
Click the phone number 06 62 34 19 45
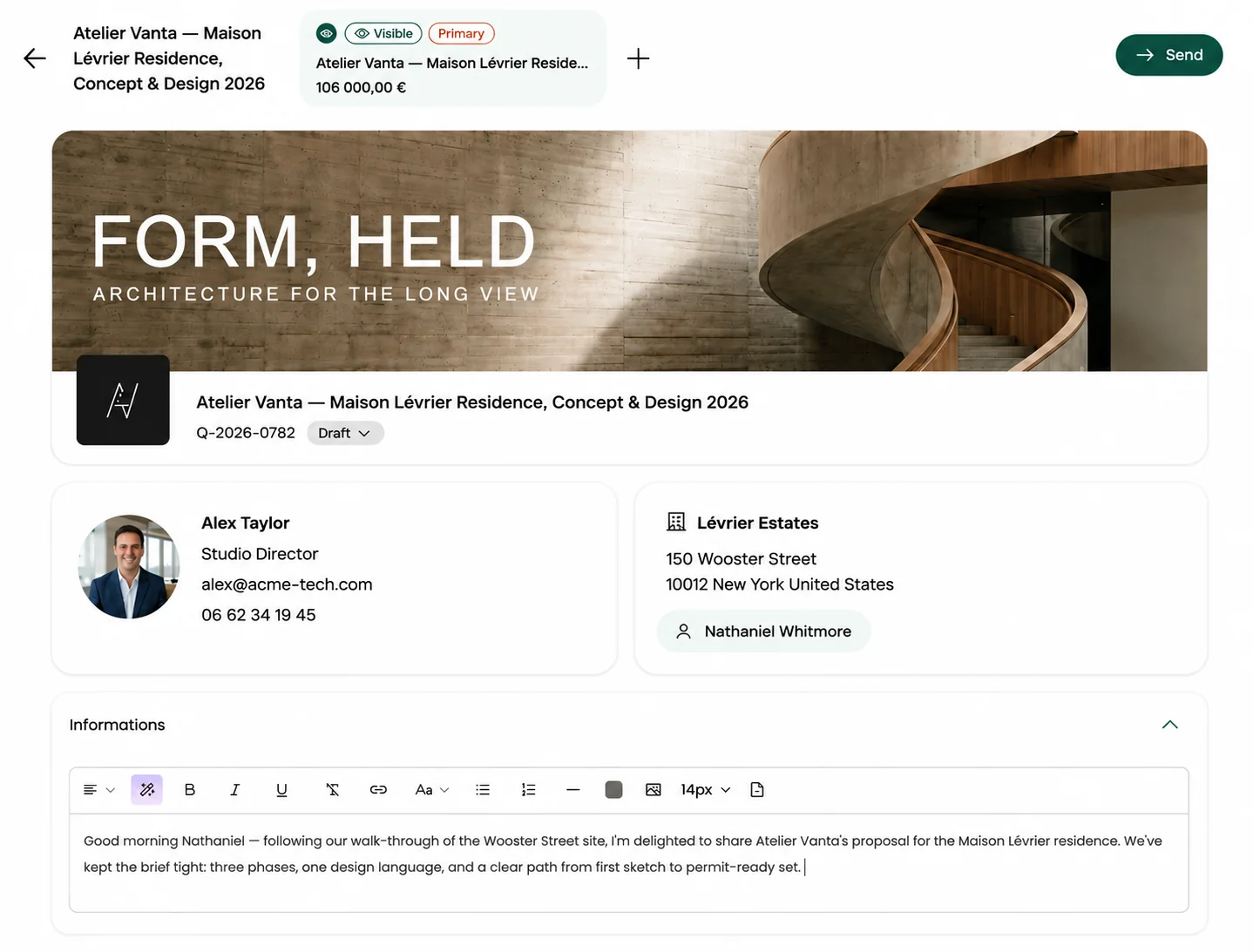[x=258, y=615]
